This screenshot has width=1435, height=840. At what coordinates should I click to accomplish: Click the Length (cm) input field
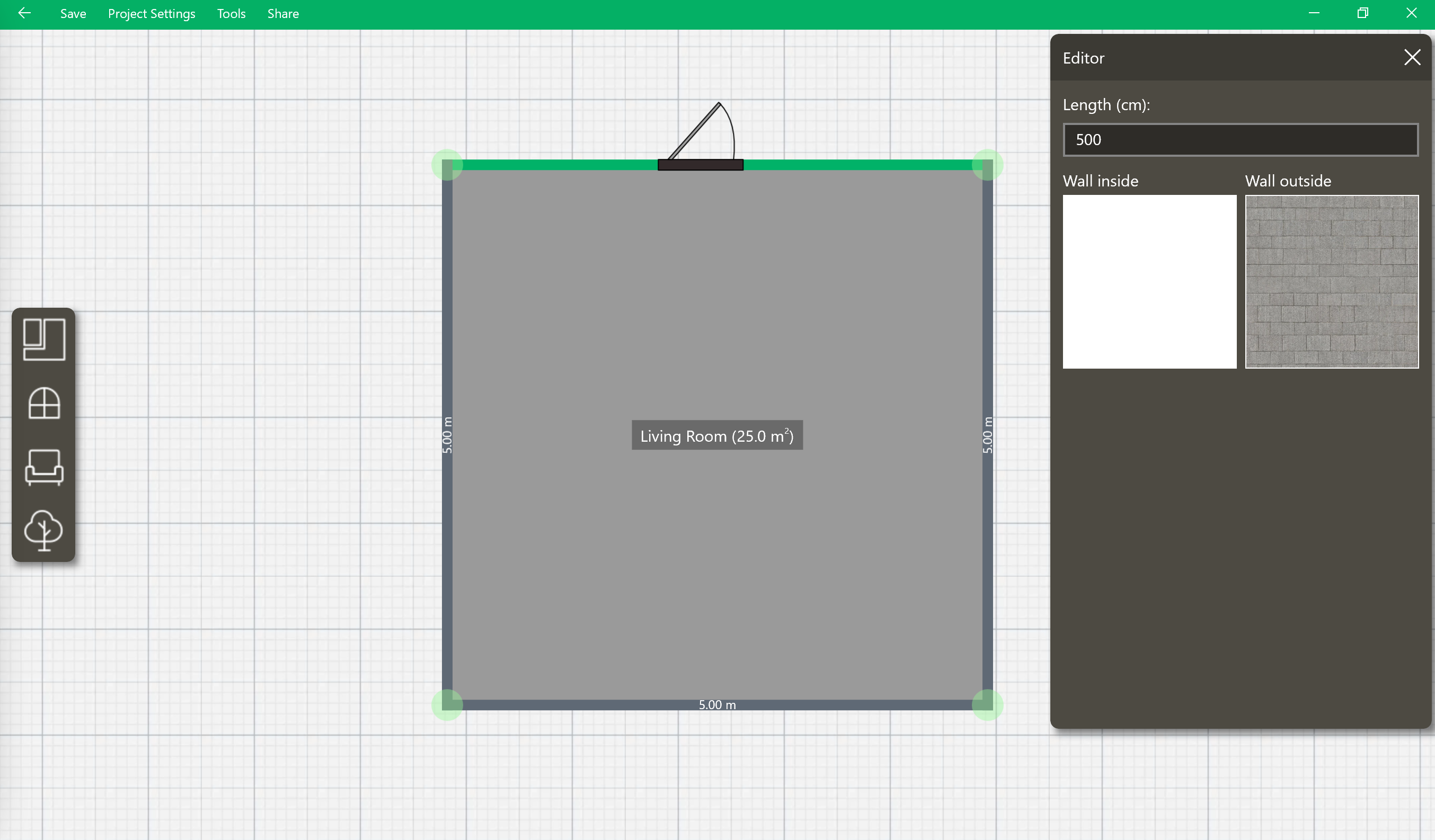pyautogui.click(x=1239, y=140)
